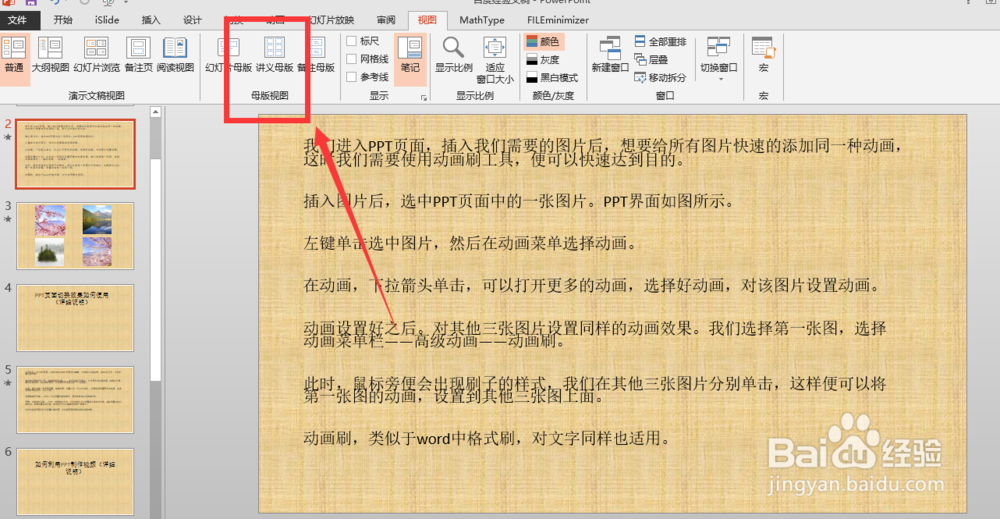Click Arrange All (全部重排)
The image size is (1000, 519).
[660, 41]
